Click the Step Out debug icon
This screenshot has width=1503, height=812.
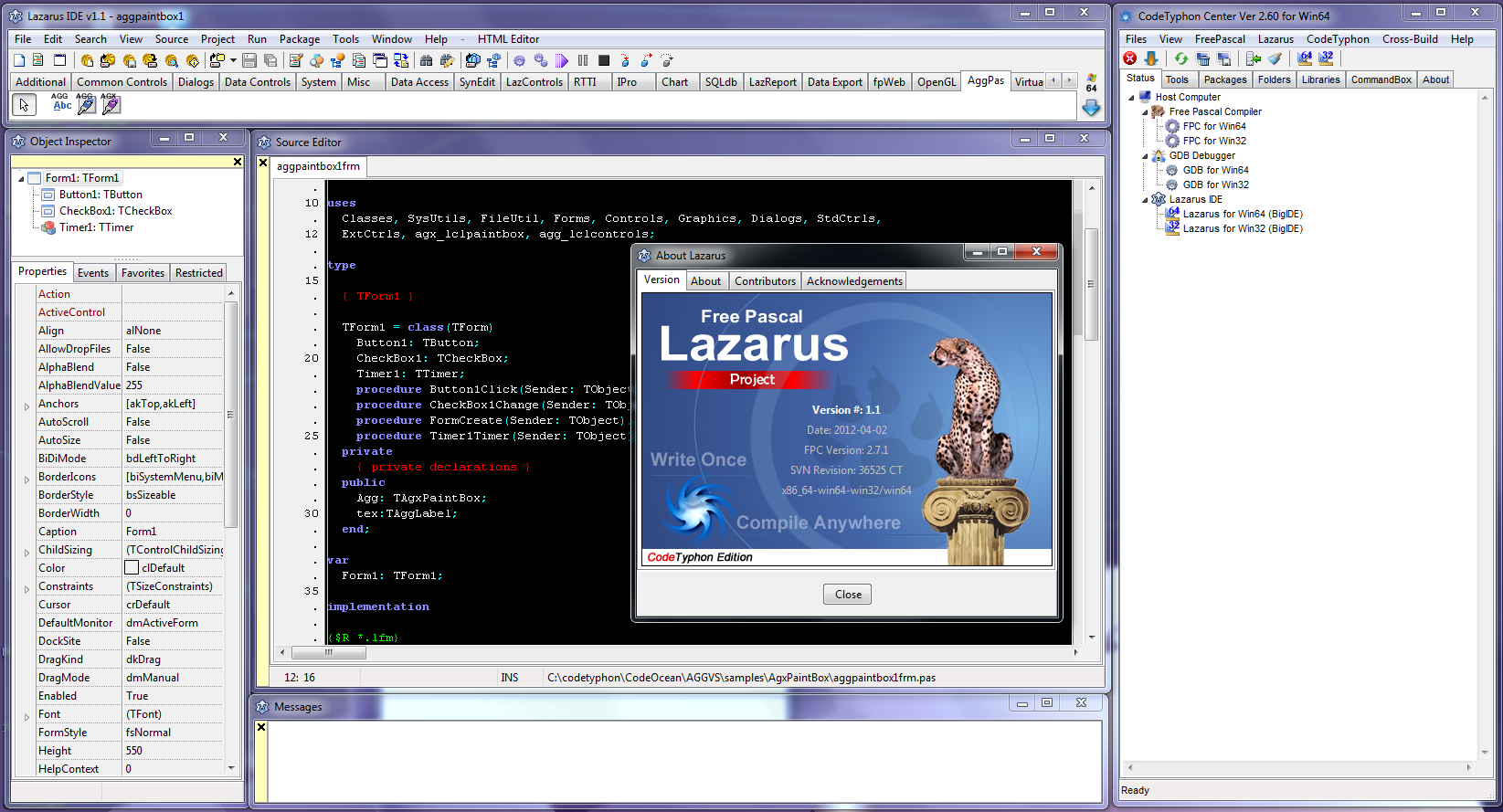667,60
